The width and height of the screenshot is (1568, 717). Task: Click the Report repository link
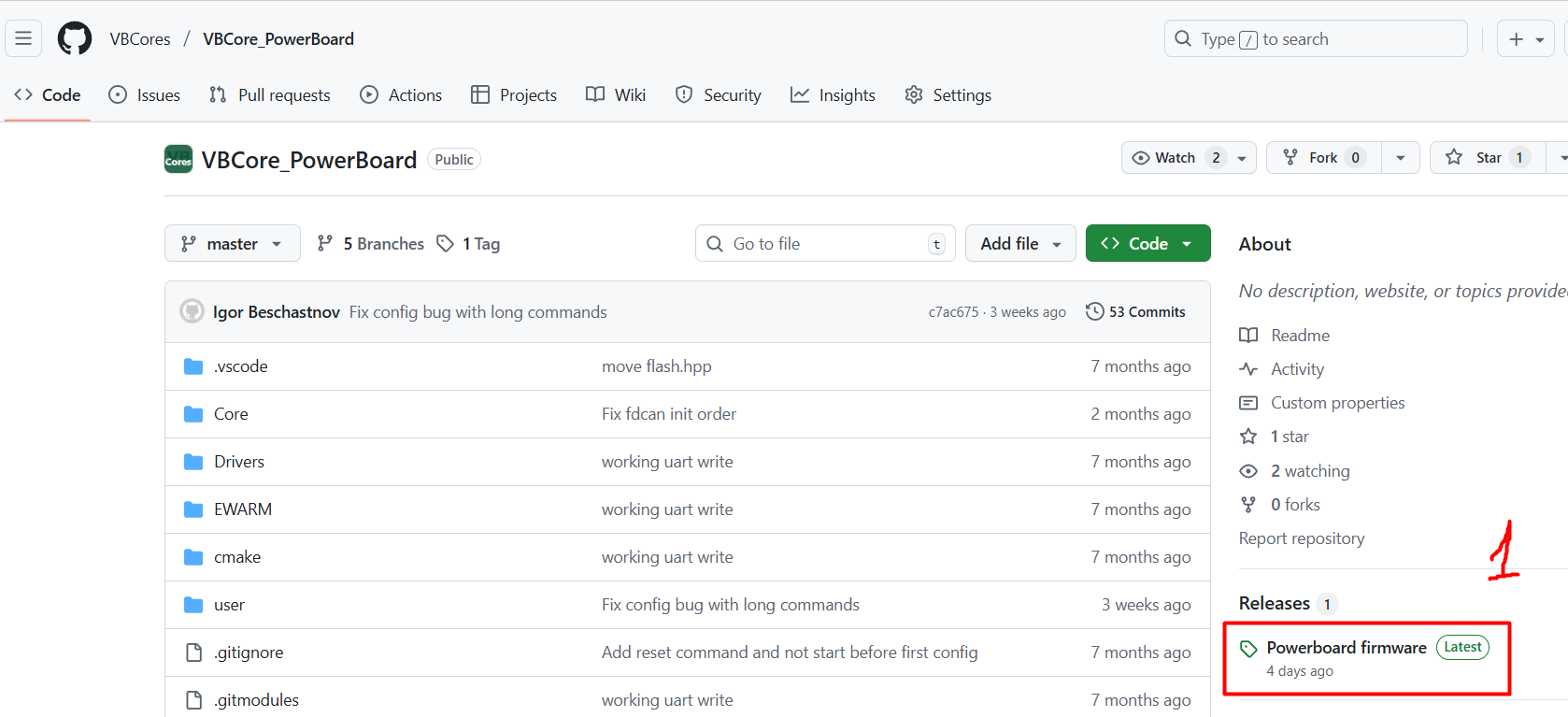[1301, 538]
